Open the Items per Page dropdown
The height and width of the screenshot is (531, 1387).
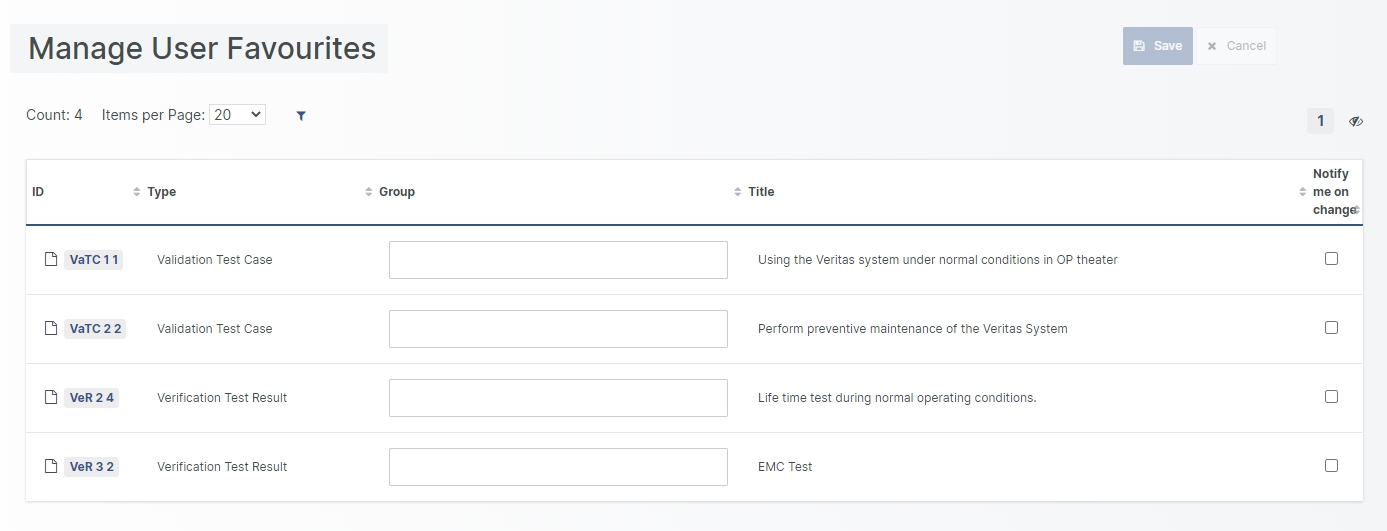click(x=237, y=115)
